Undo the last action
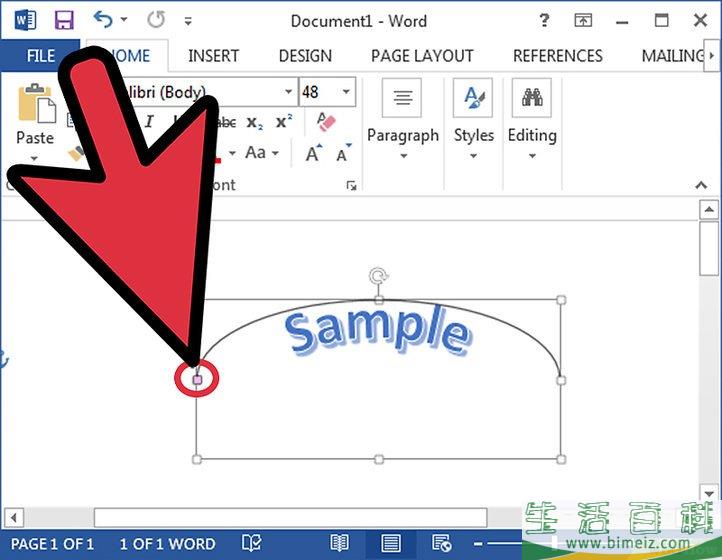This screenshot has width=722, height=560. point(103,20)
